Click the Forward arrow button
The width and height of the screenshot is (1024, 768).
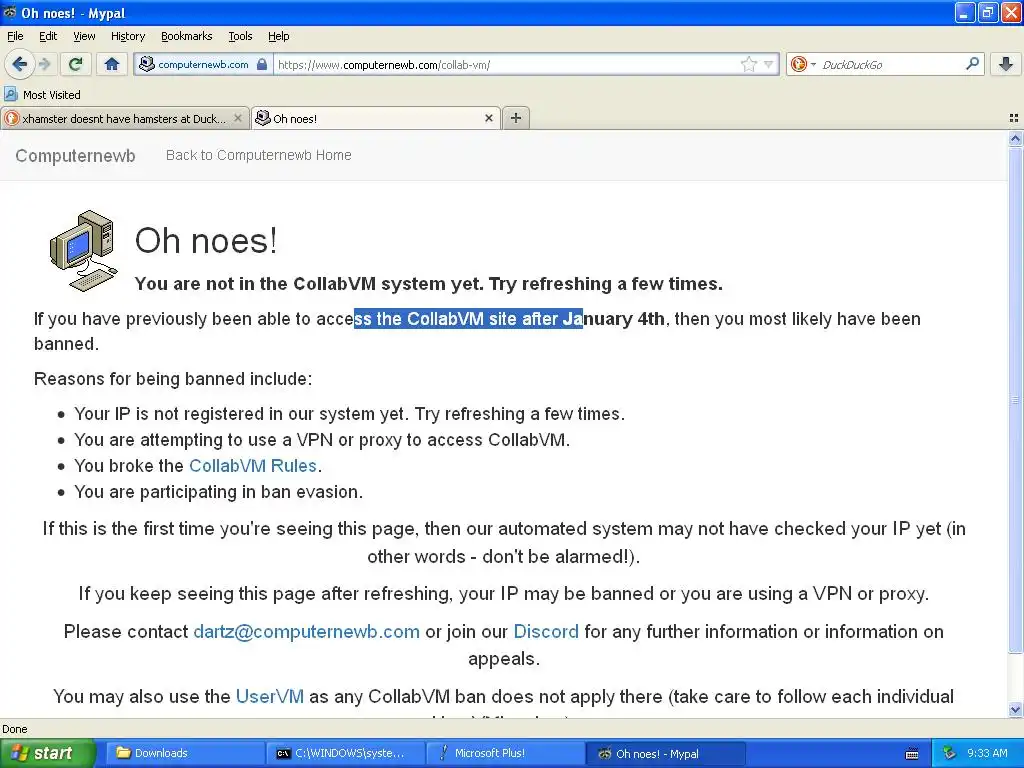click(44, 64)
